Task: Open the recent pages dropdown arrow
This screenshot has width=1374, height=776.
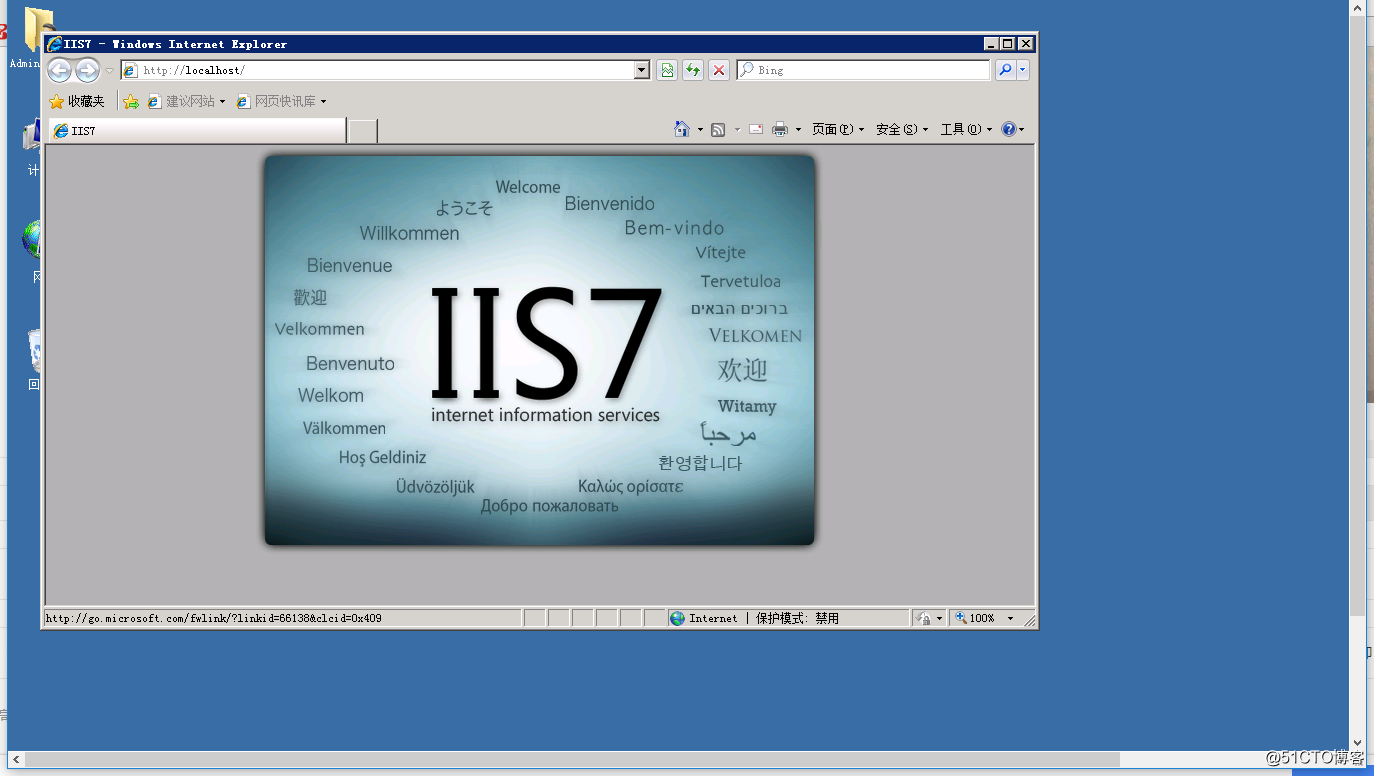Action: [109, 71]
